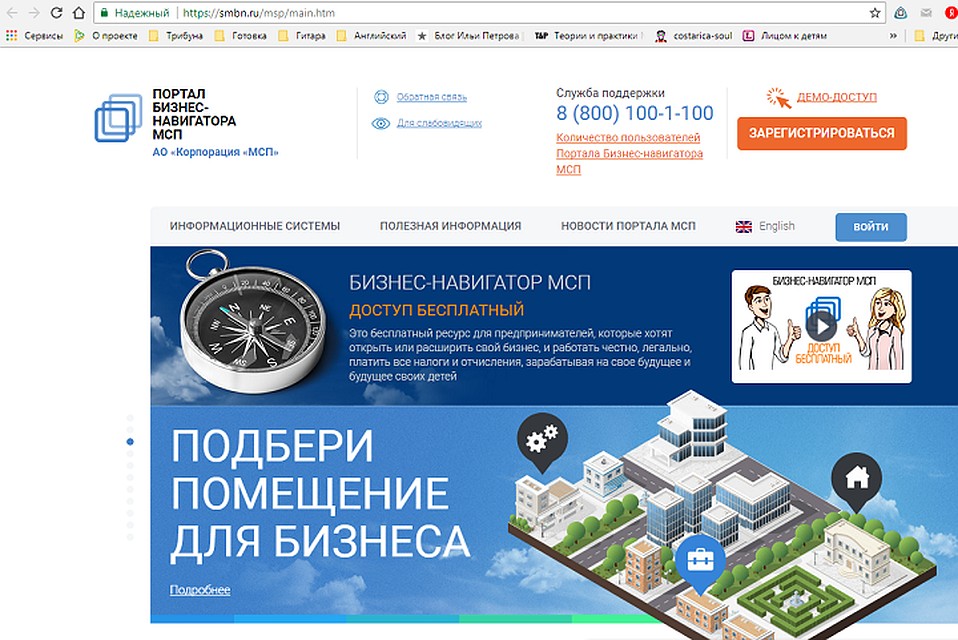Open the browser Home page icon
This screenshot has height=640, width=958.
79,13
